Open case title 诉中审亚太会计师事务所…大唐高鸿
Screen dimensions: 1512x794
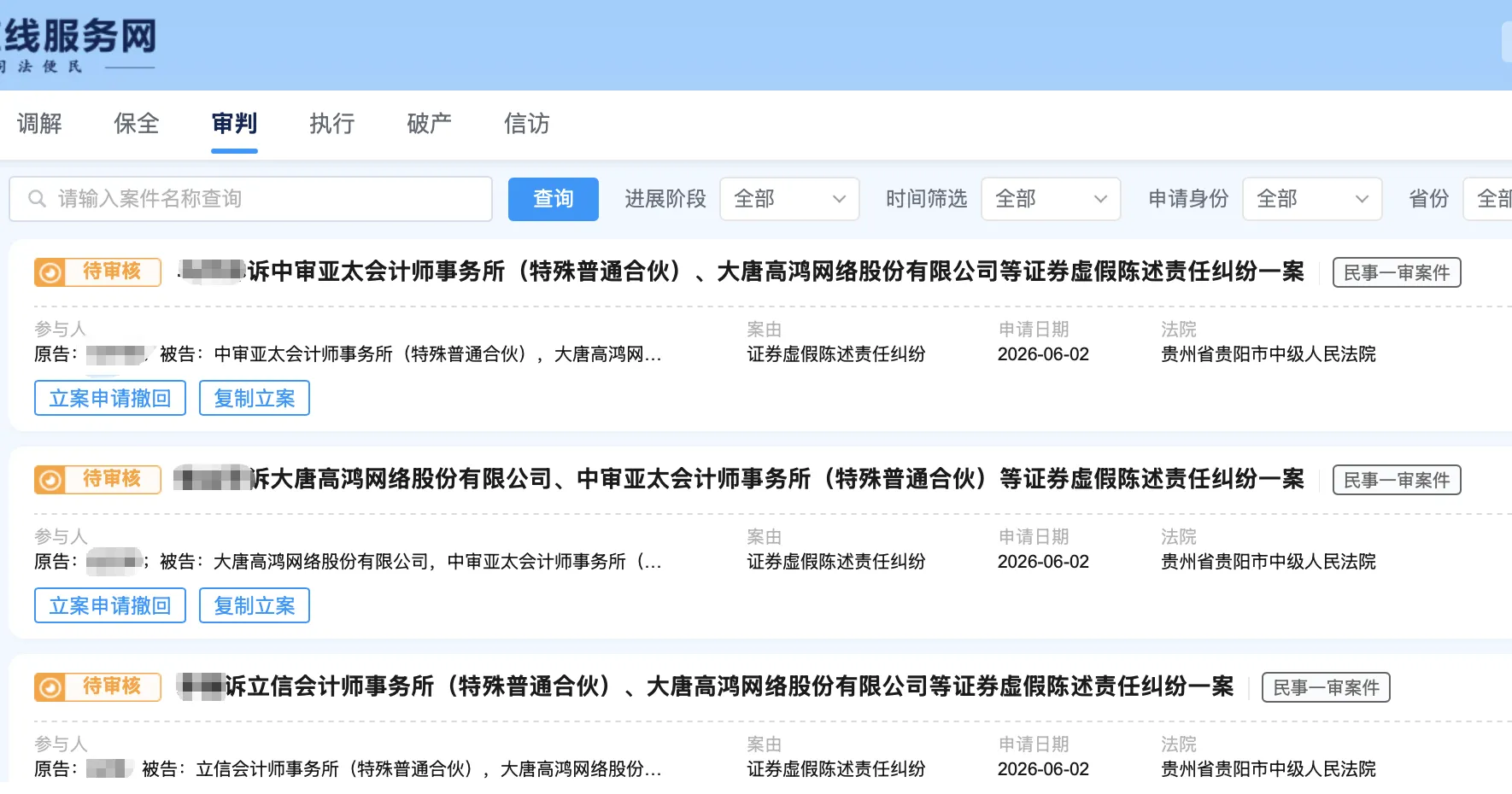click(741, 271)
